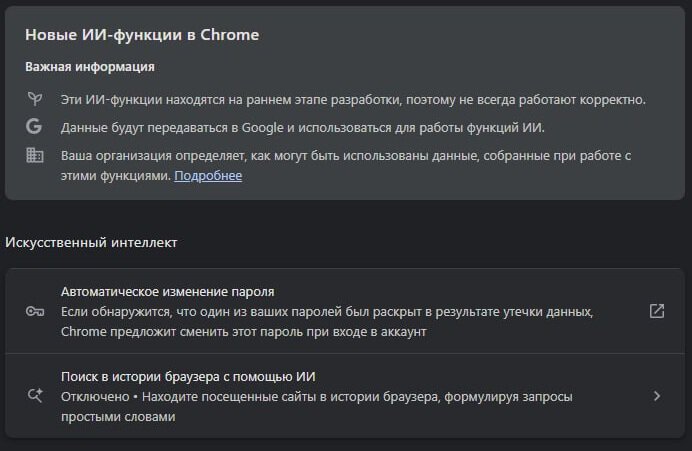Viewport: 692px width, 451px height.
Task: Expand the AI history search chevron arrow
Action: (657, 396)
